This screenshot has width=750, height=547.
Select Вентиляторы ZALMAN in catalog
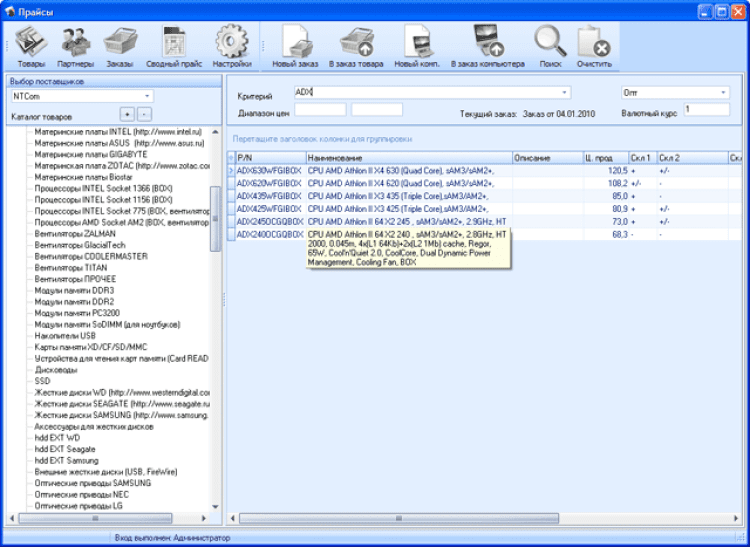point(75,234)
